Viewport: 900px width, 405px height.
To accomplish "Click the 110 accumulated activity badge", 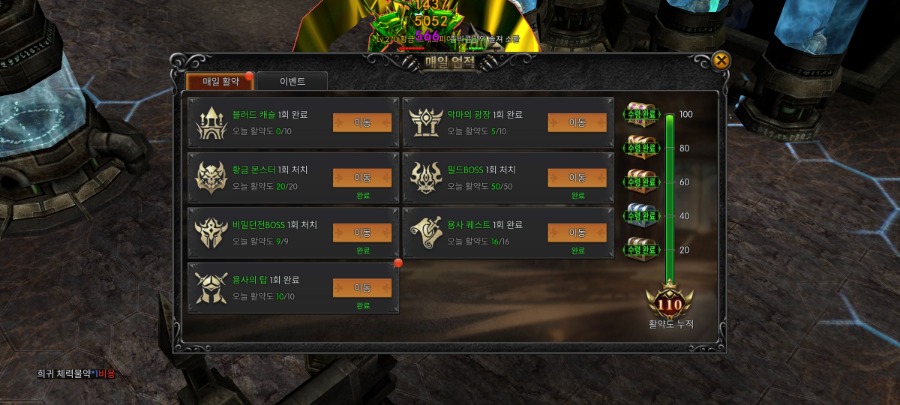I will [669, 302].
